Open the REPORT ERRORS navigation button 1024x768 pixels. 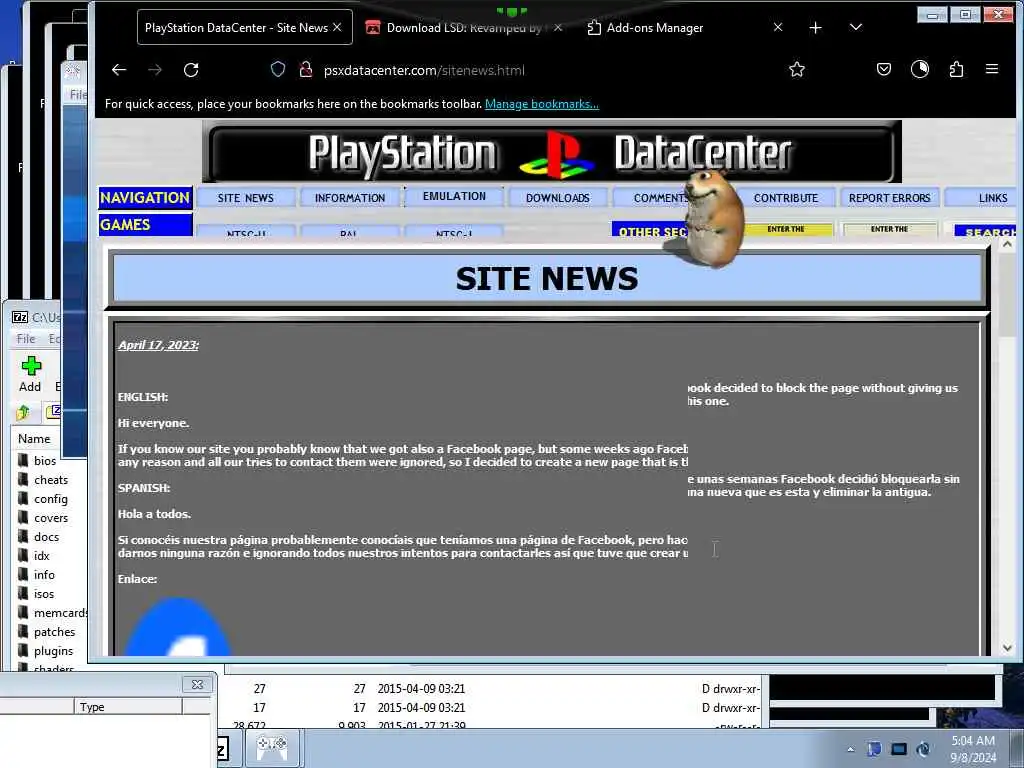point(889,198)
